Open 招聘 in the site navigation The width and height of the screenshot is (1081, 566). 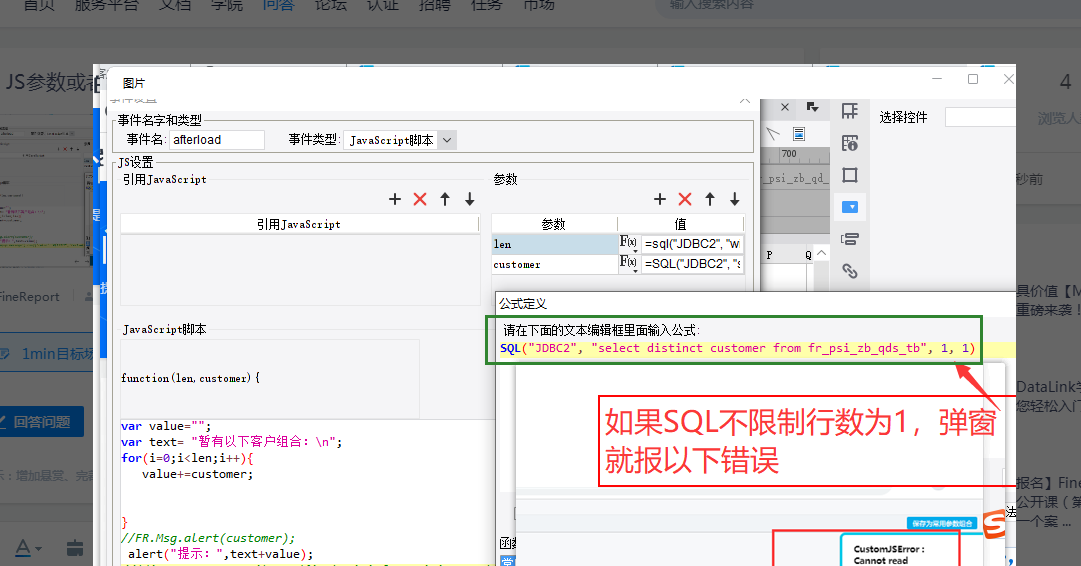click(435, 6)
